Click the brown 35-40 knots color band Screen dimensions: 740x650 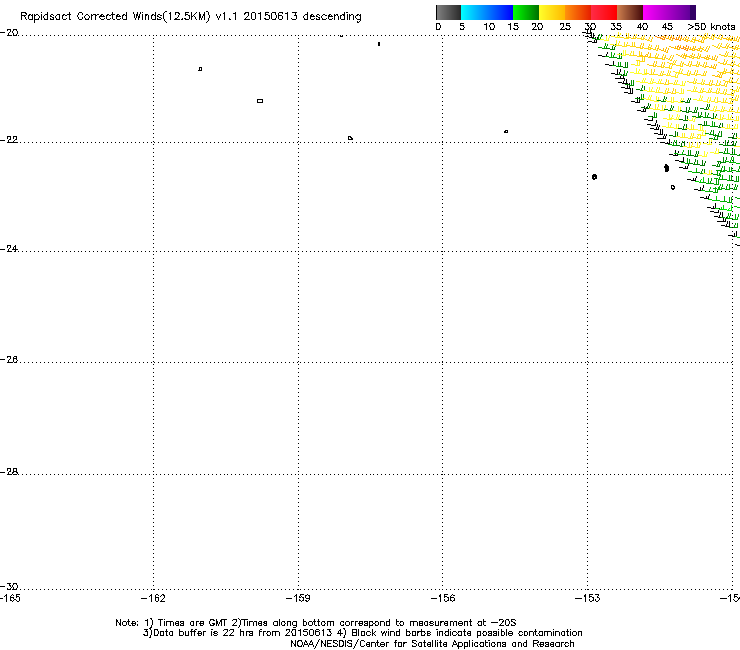[630, 12]
